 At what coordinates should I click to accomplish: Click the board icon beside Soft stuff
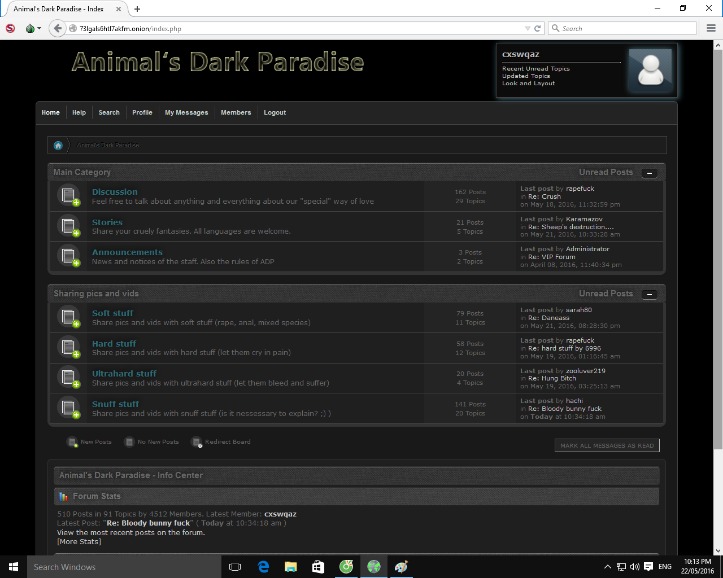pyautogui.click(x=69, y=317)
